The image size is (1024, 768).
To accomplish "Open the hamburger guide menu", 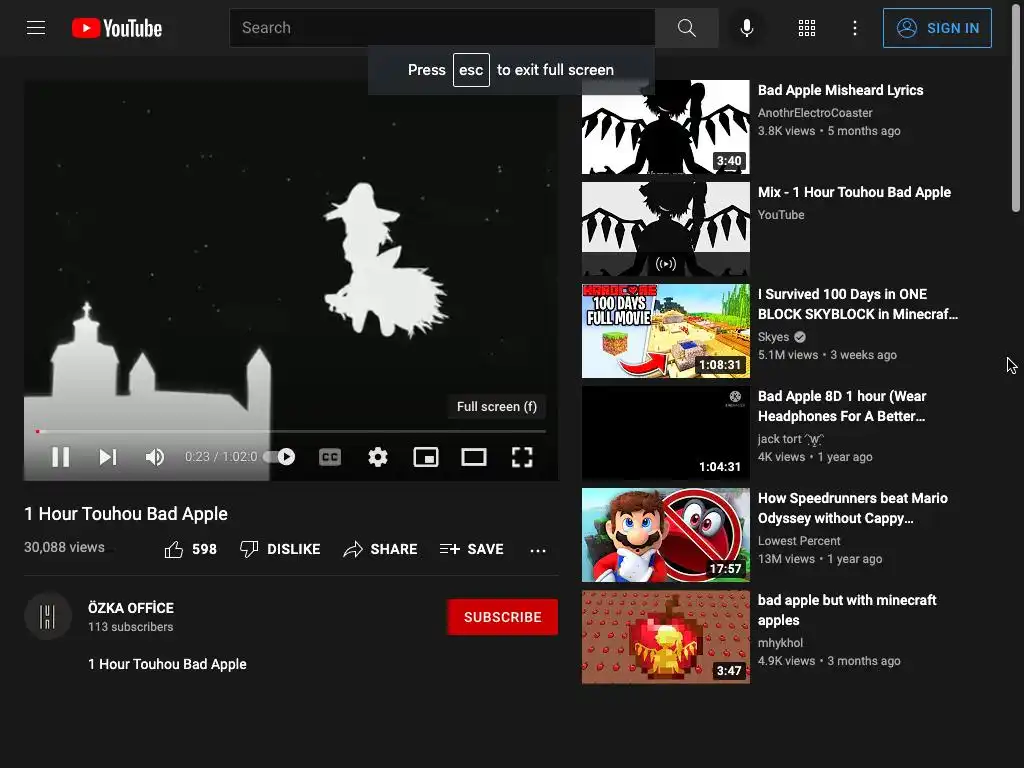I will click(36, 28).
